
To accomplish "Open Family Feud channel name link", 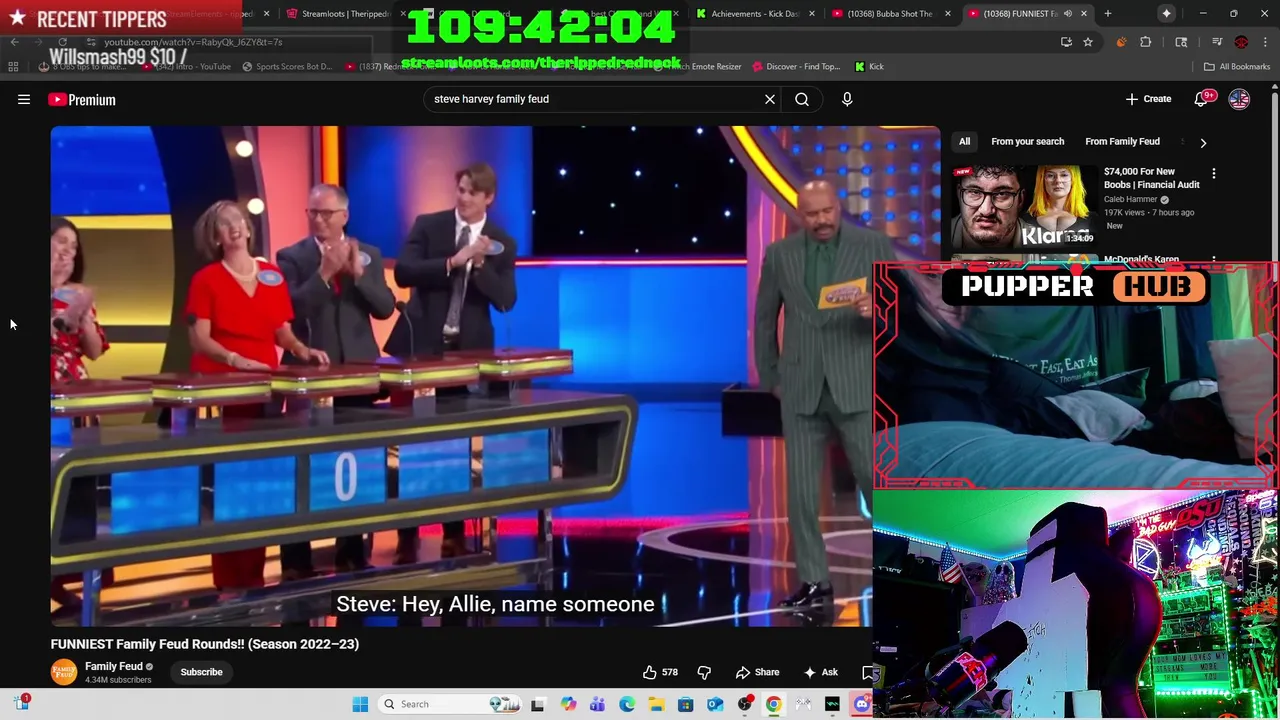I will 114,666.
